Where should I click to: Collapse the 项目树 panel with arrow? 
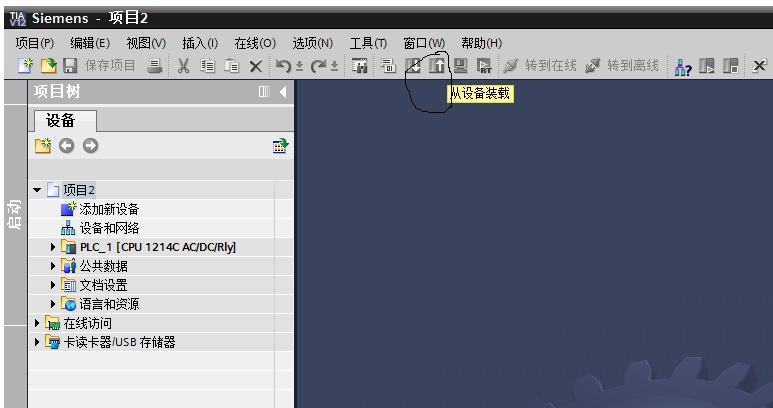[283, 92]
